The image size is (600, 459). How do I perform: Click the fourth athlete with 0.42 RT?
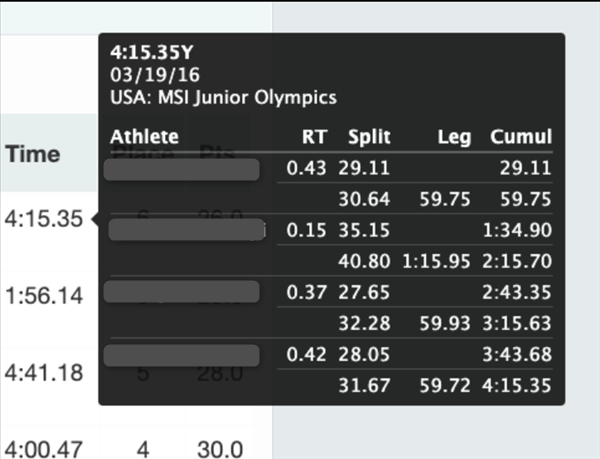(182, 355)
